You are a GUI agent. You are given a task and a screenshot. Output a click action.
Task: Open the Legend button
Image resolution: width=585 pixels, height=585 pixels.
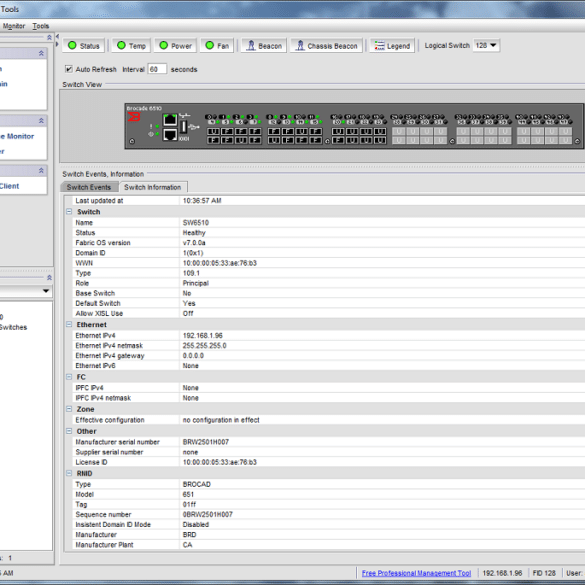(392, 46)
